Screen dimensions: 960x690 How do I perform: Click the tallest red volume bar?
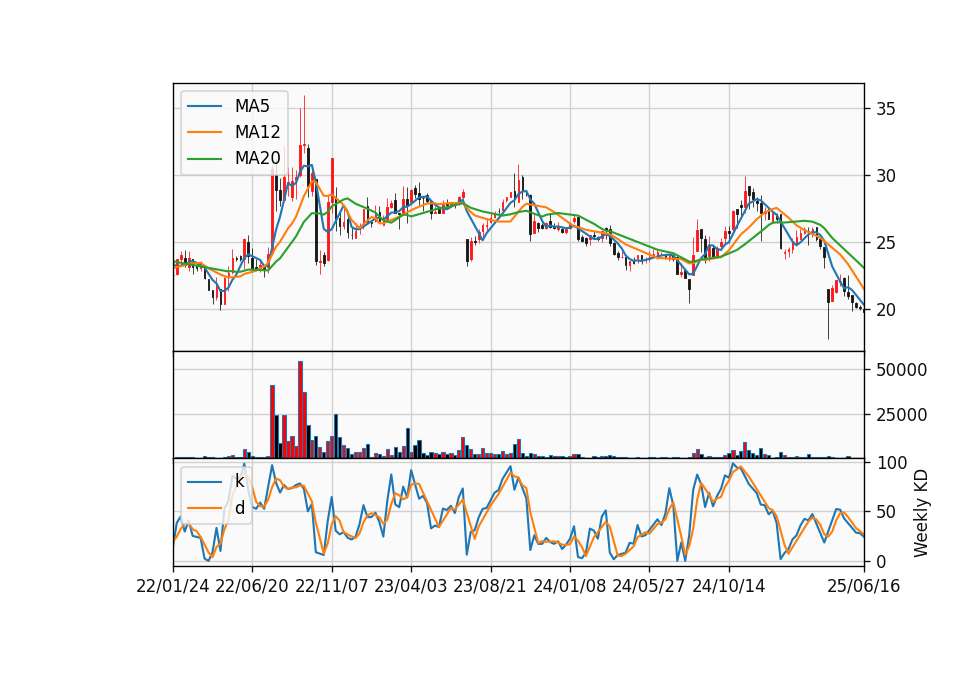tap(301, 410)
